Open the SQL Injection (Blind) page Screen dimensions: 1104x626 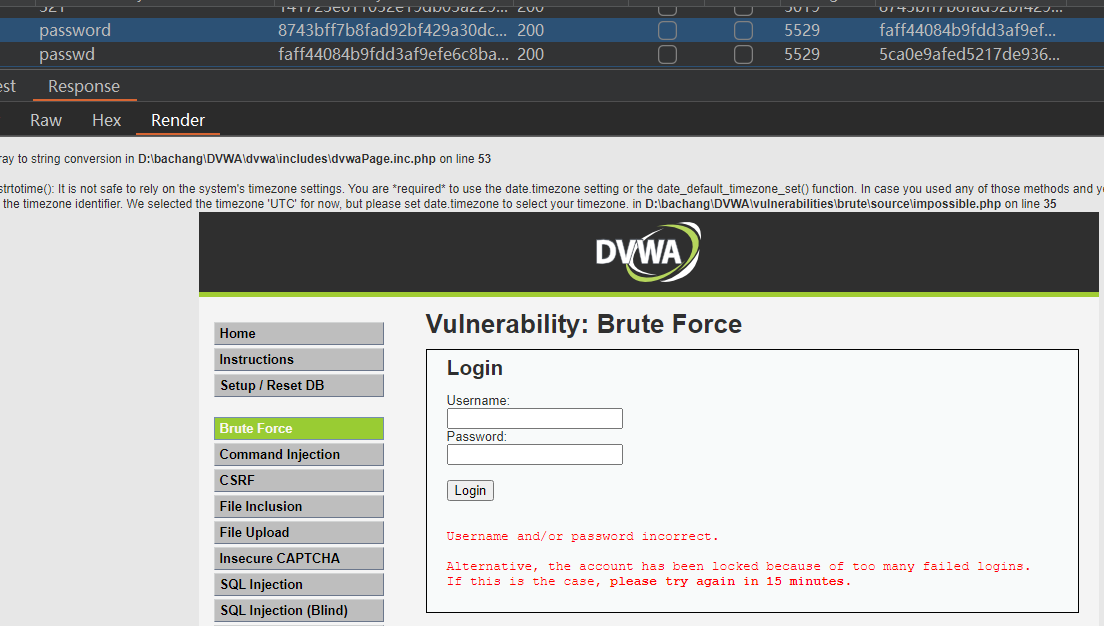[299, 611]
